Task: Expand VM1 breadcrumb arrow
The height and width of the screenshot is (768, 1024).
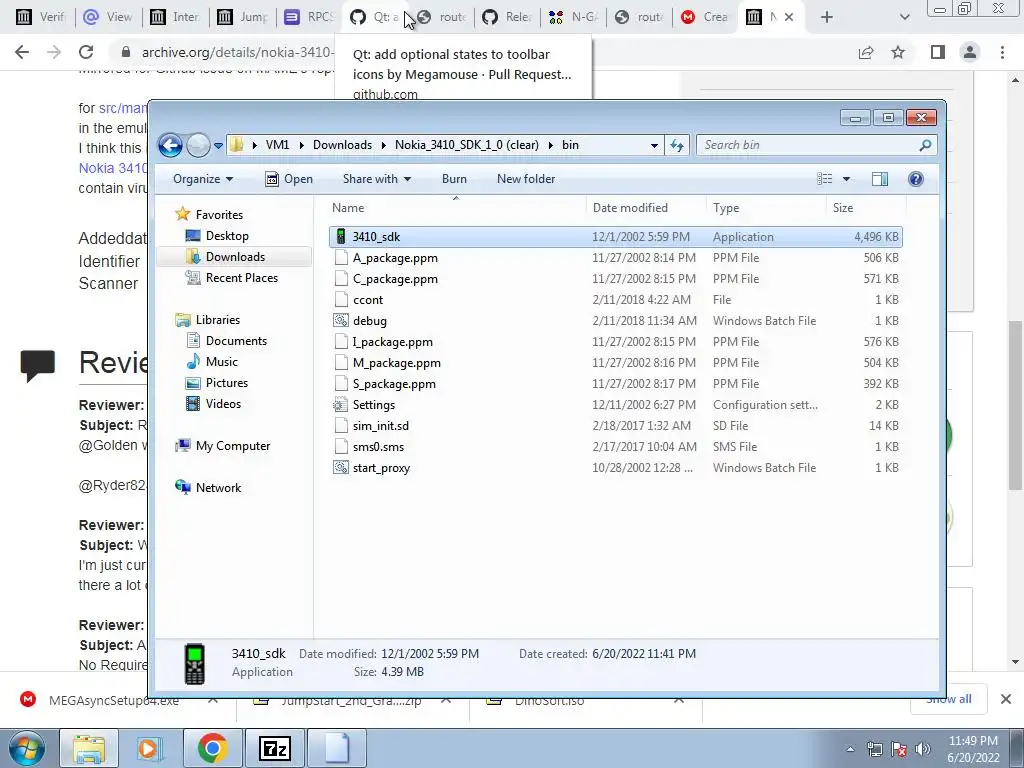Action: pos(301,145)
